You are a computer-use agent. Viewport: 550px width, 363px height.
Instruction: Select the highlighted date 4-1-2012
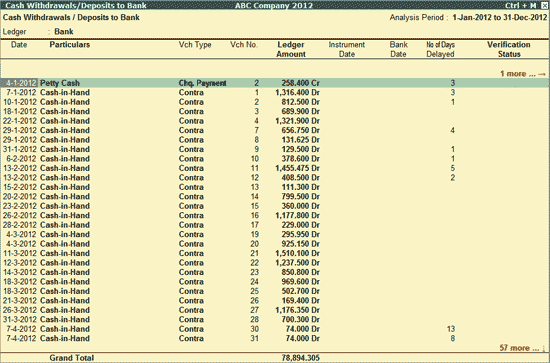(20, 83)
